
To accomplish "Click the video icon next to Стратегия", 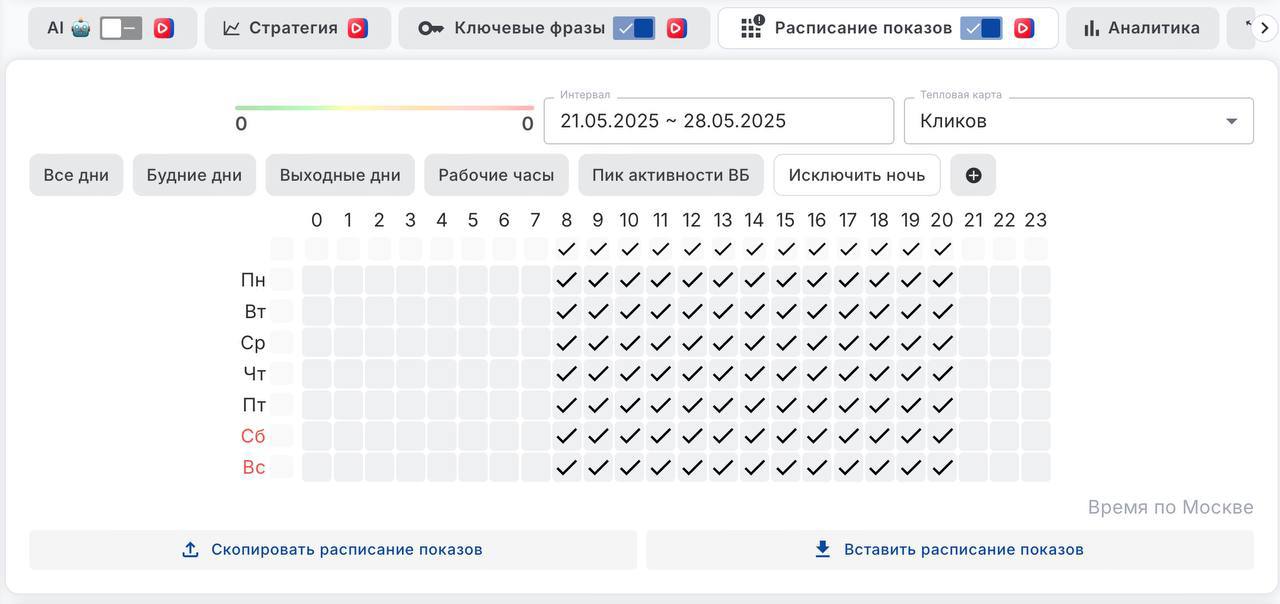I will pyautogui.click(x=357, y=28).
